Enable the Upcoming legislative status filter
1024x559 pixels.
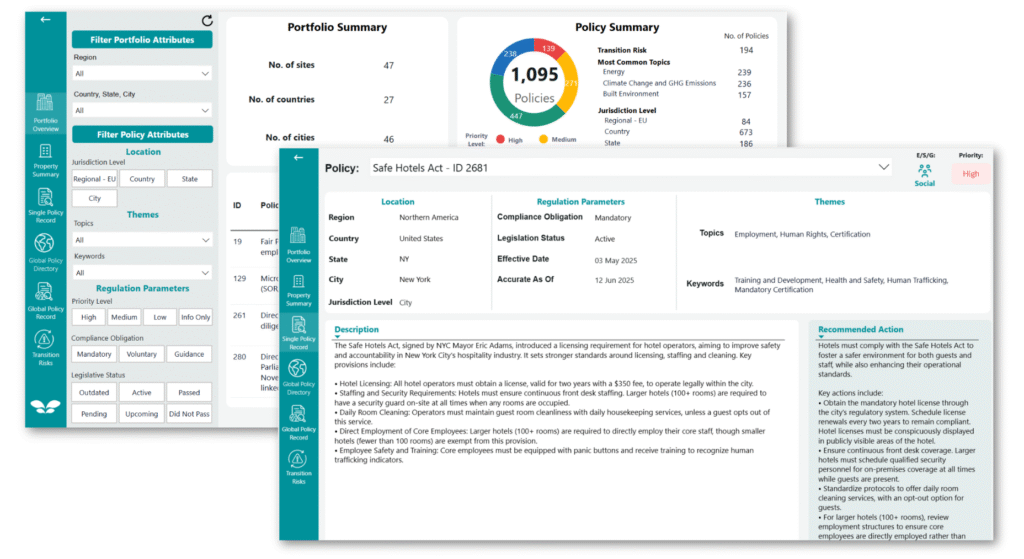[x=141, y=413]
